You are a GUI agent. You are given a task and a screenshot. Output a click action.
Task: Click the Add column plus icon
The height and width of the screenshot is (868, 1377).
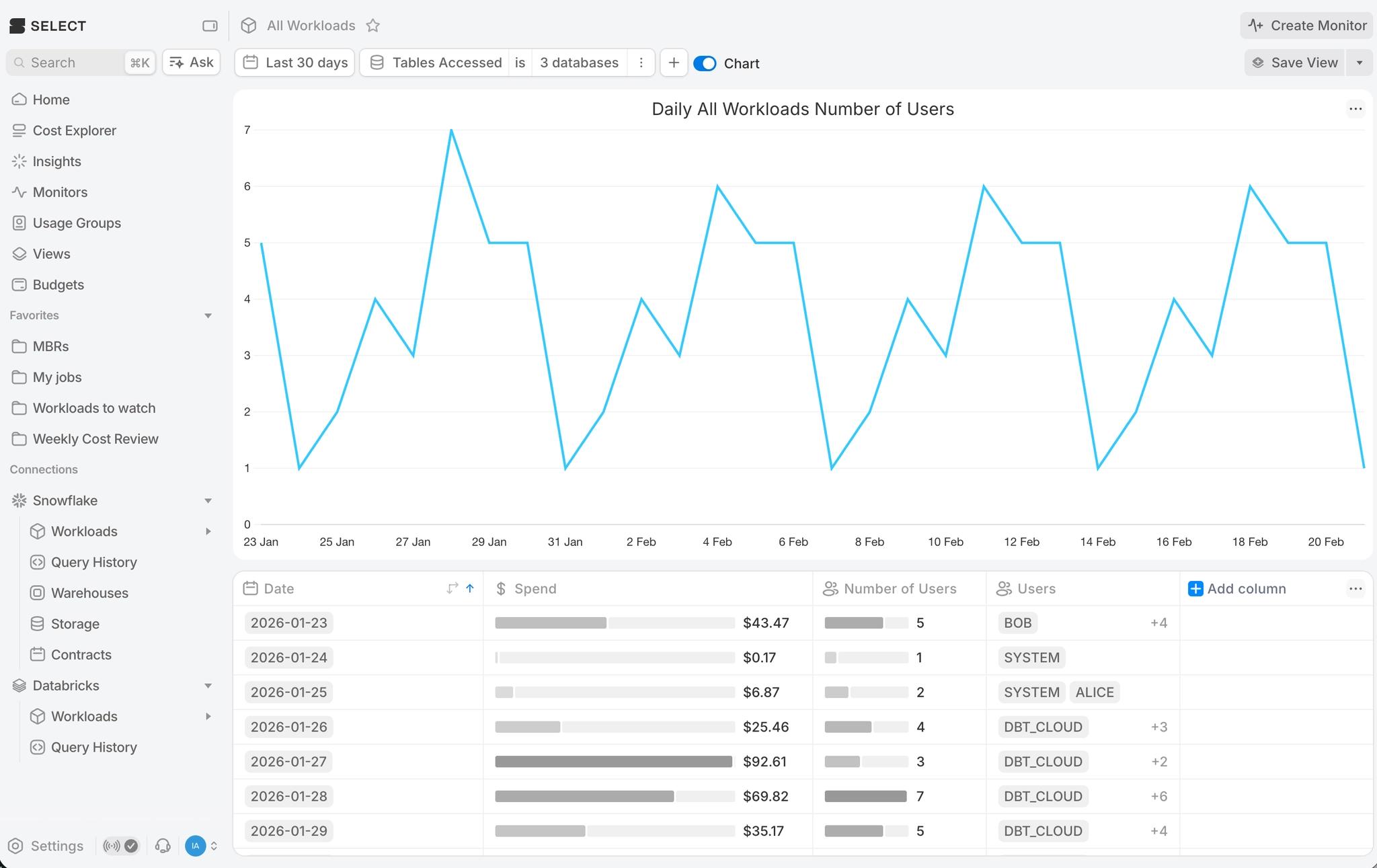click(1195, 589)
